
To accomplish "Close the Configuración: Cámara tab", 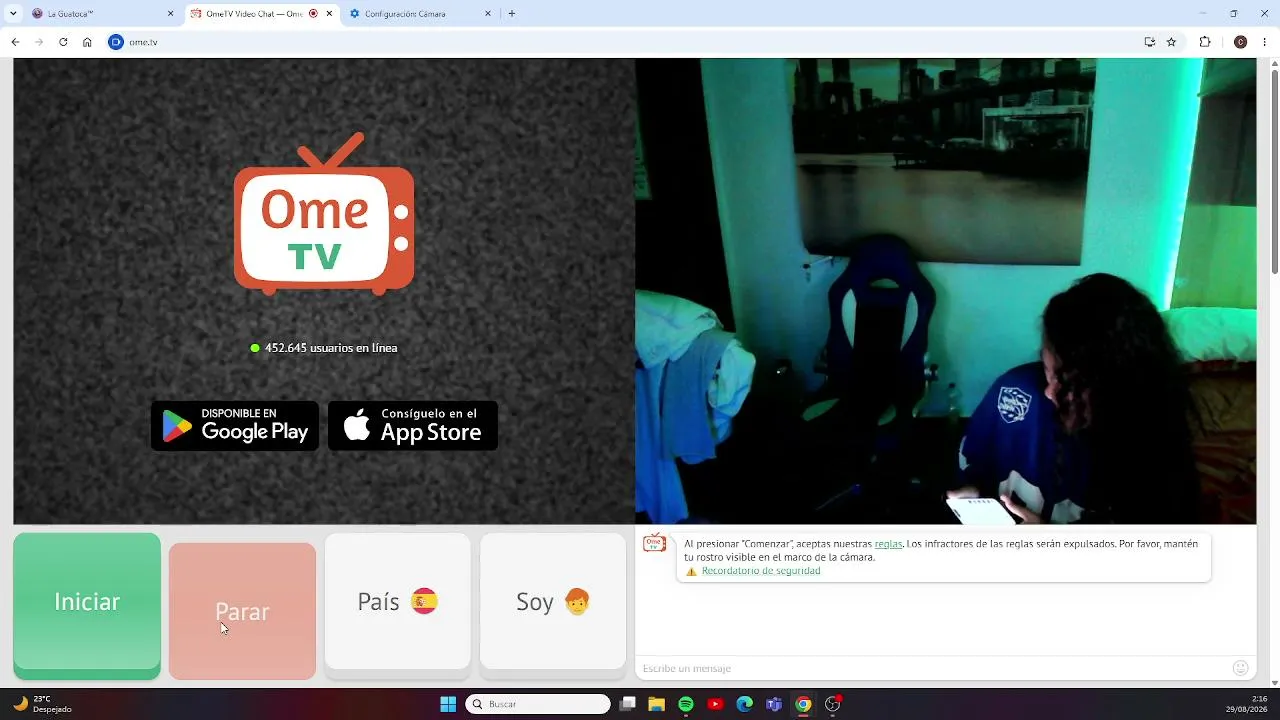I will tap(488, 14).
